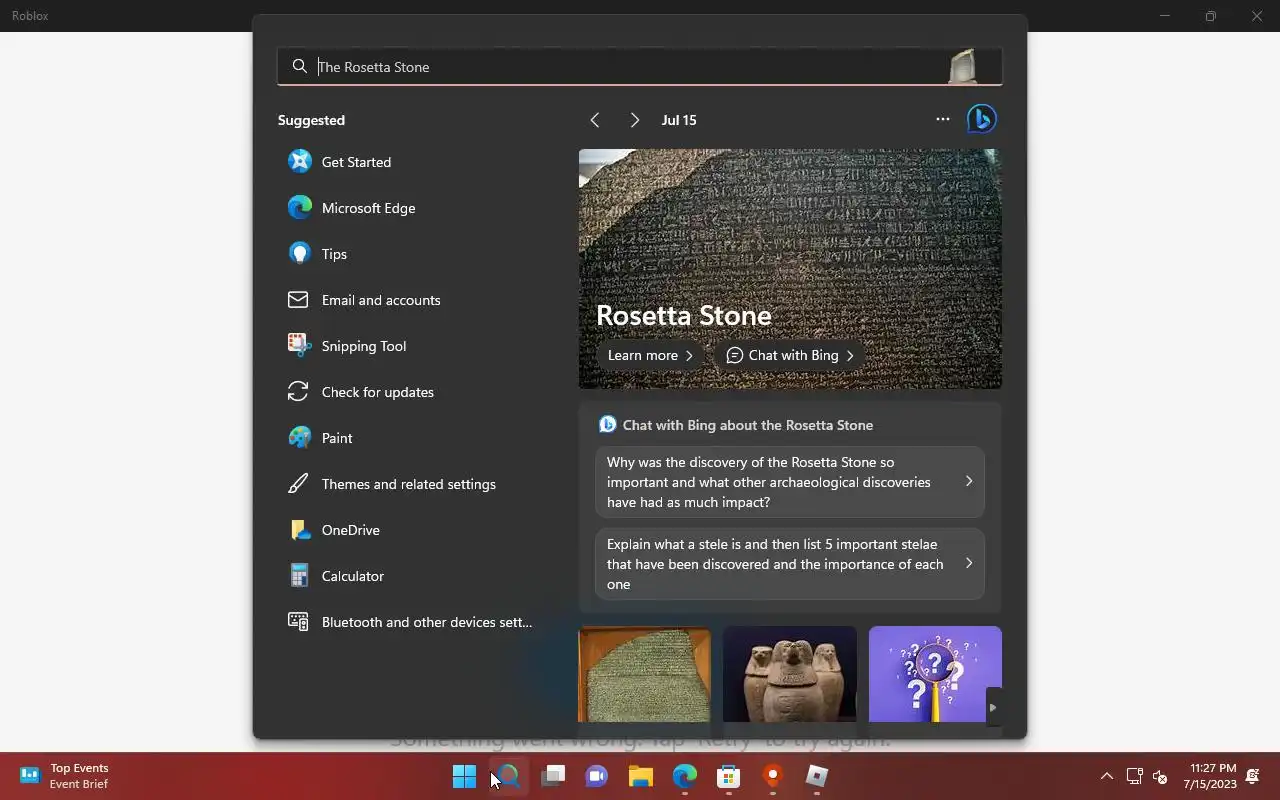Open the notification center bell icon
The image size is (1280, 800).
pyautogui.click(x=1253, y=776)
